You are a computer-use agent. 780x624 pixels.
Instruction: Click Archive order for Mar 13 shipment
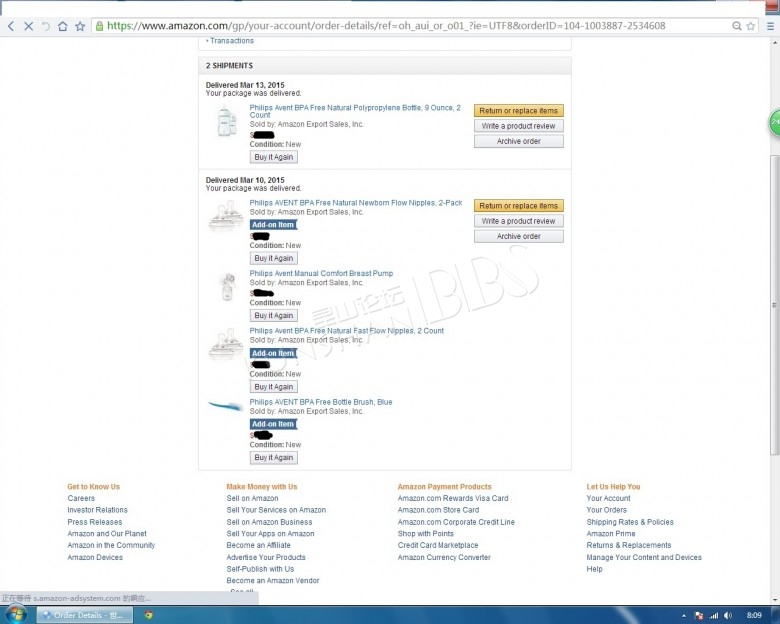(518, 141)
